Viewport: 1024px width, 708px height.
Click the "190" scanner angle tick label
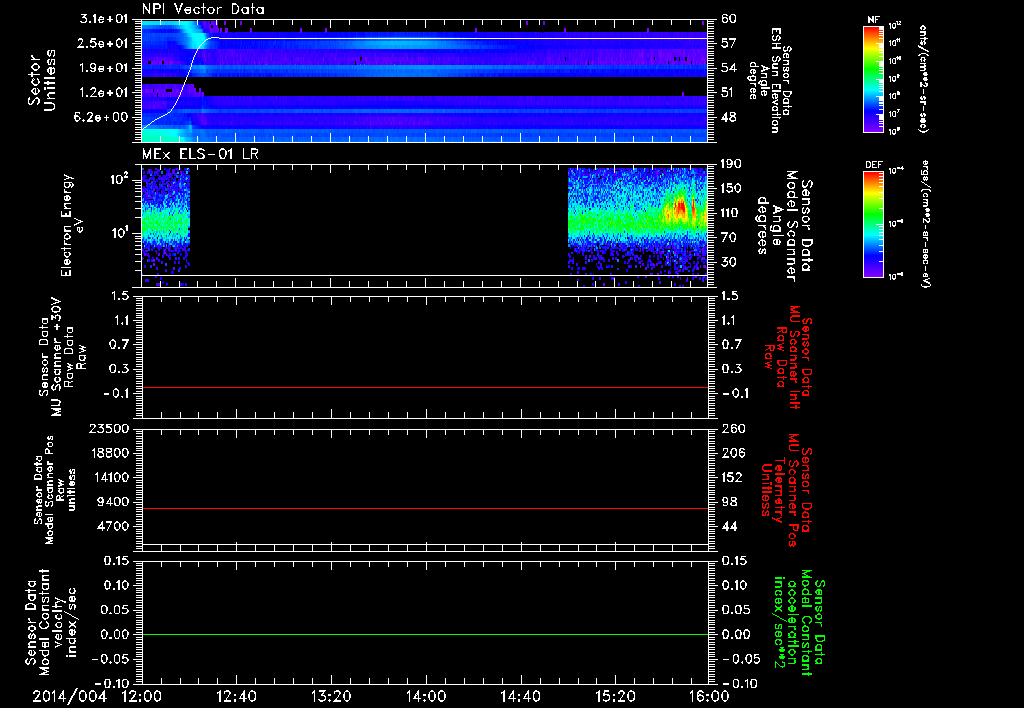[x=731, y=164]
